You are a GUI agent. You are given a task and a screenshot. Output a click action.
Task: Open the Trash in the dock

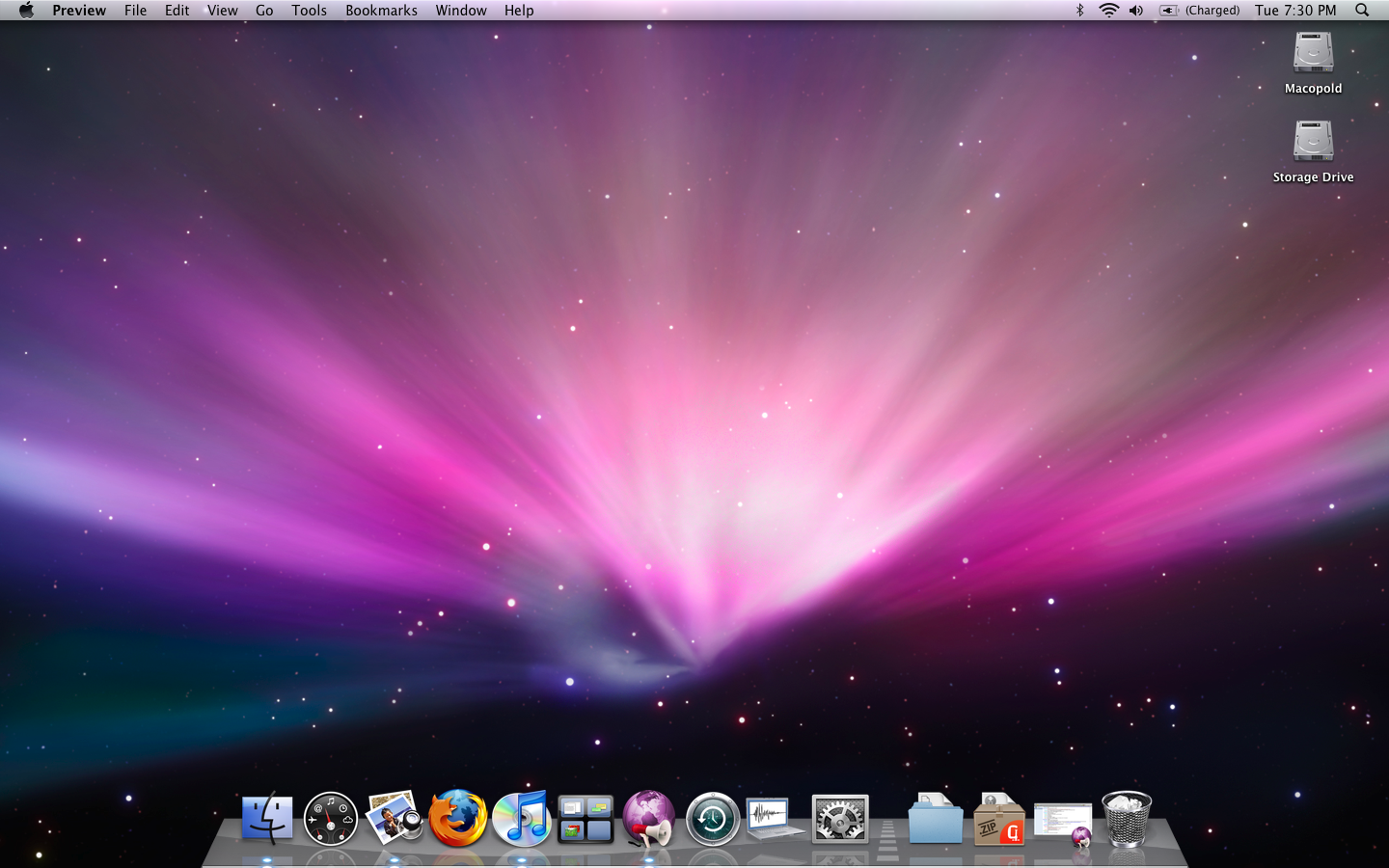pyautogui.click(x=1127, y=818)
